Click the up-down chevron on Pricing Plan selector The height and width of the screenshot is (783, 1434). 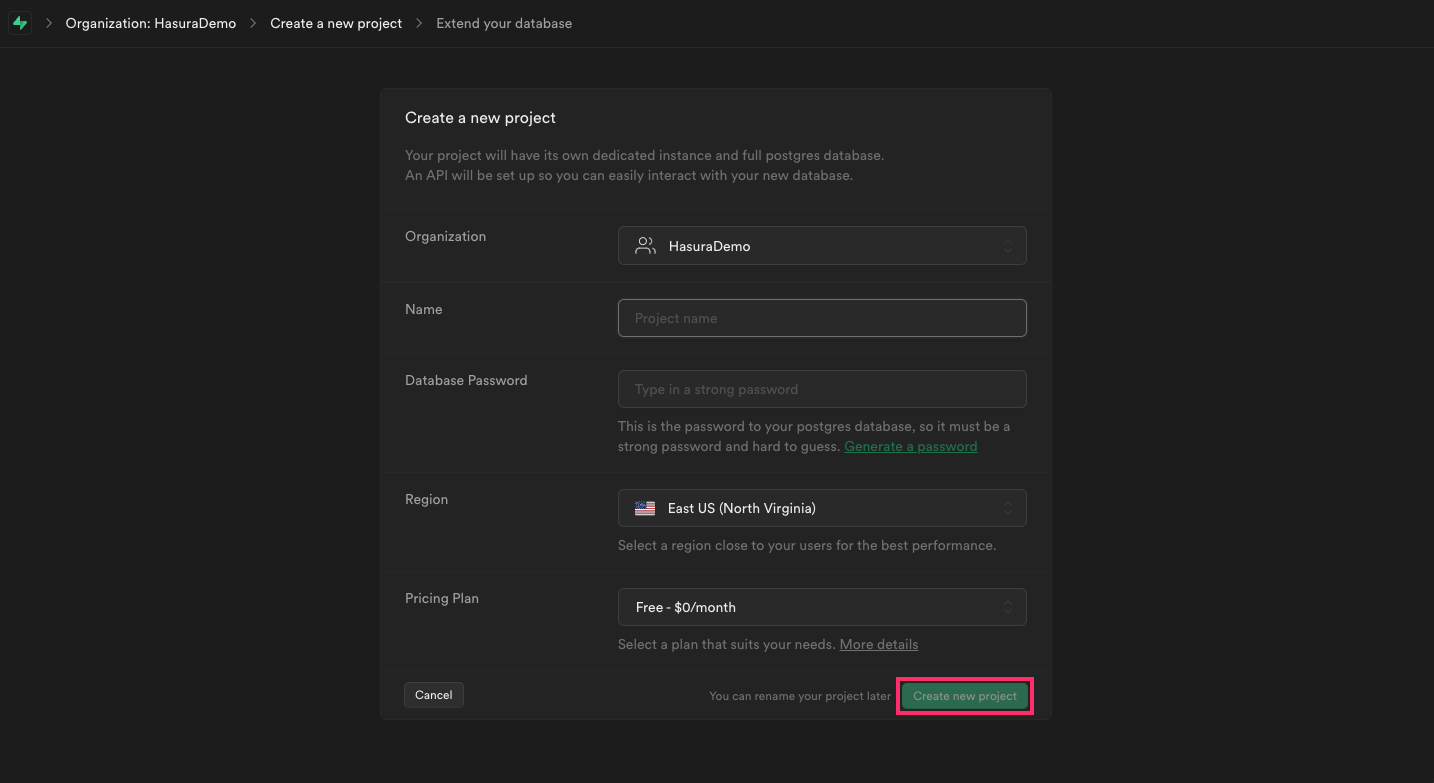point(1009,606)
